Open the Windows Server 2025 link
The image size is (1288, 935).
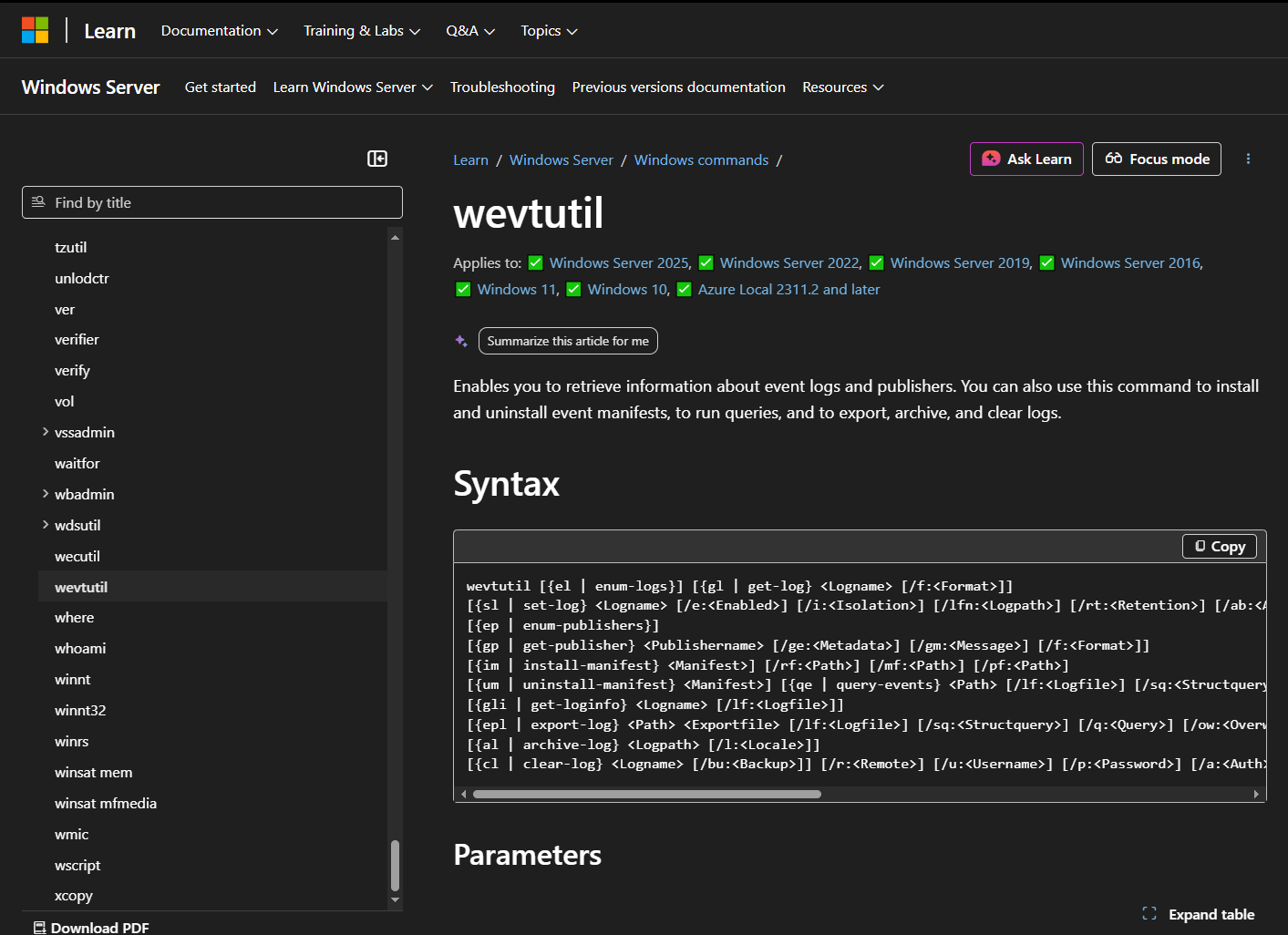point(619,263)
